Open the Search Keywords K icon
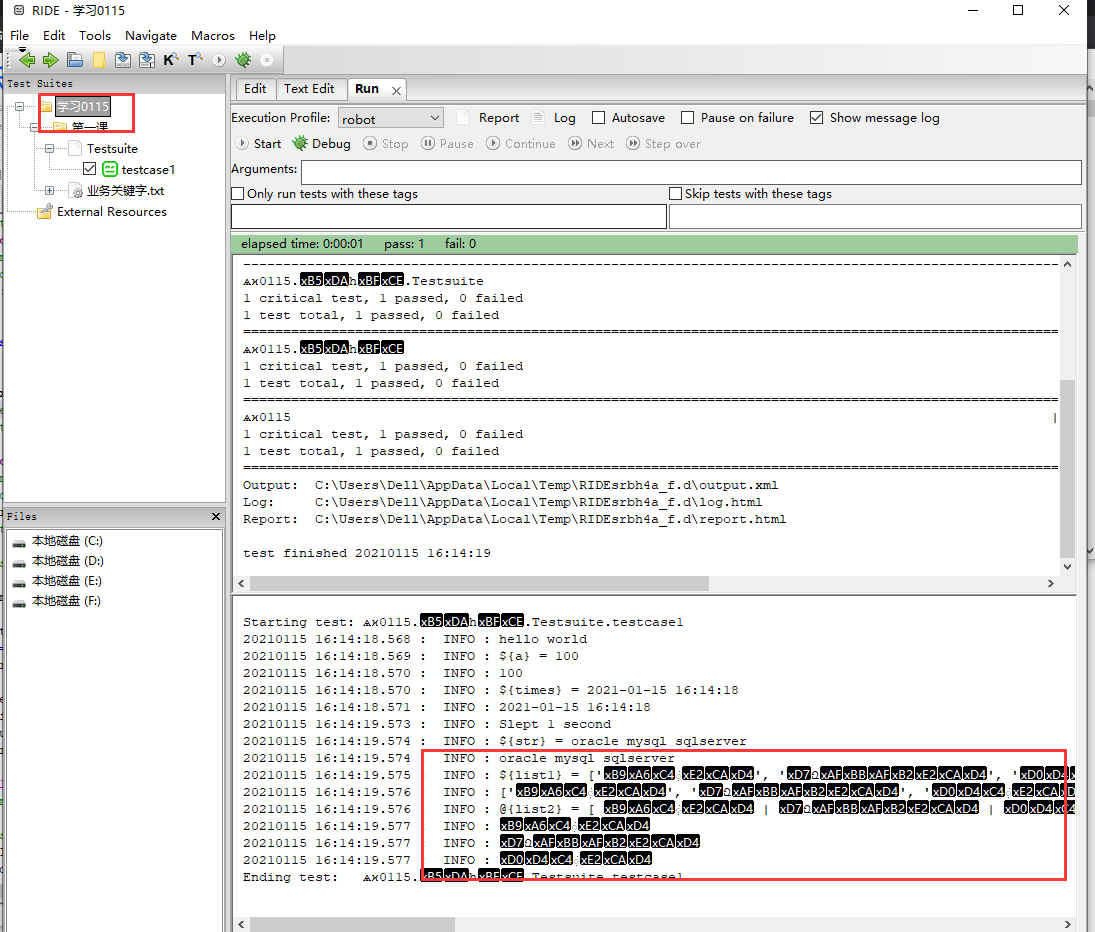1095x932 pixels. point(170,60)
